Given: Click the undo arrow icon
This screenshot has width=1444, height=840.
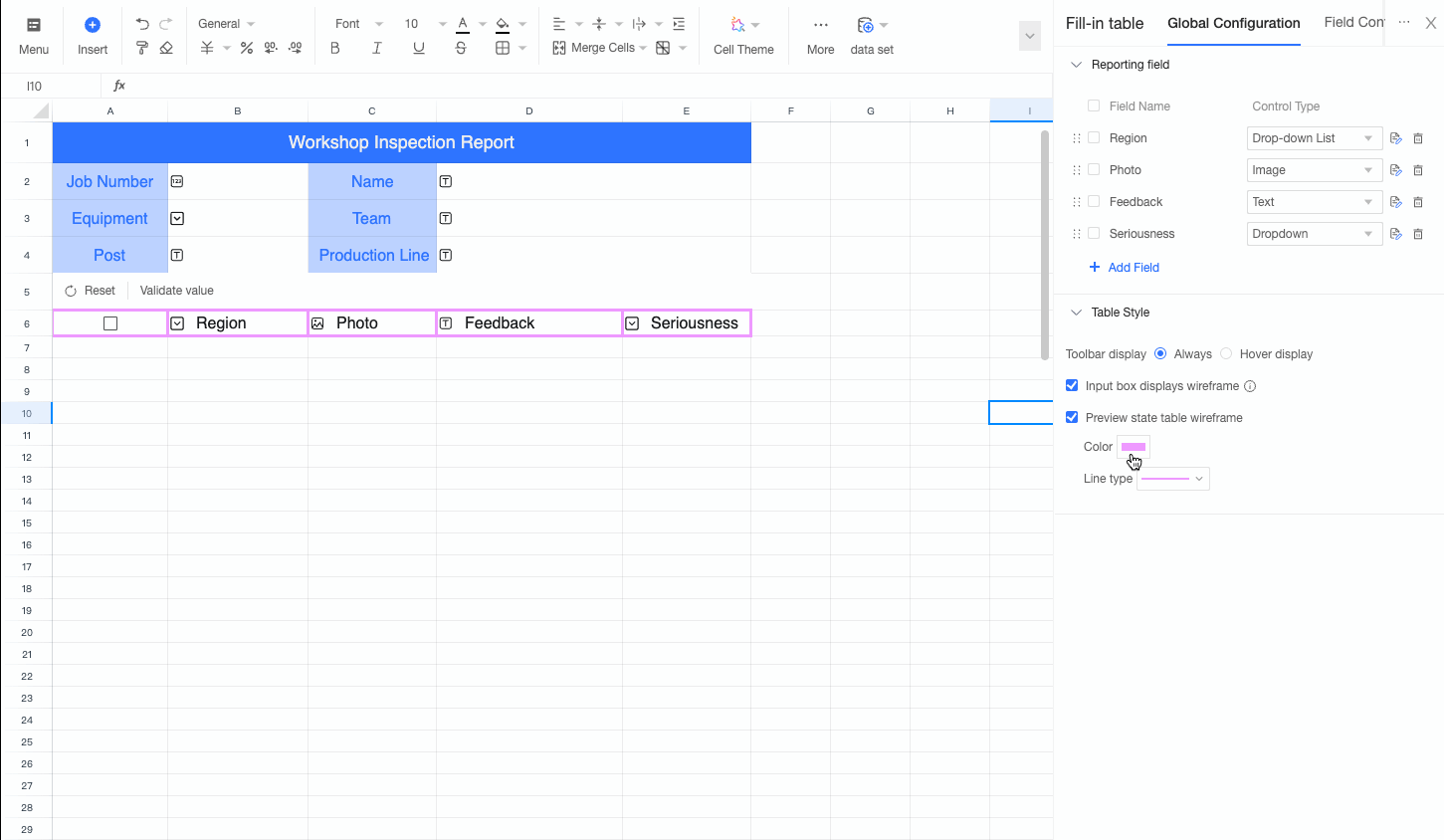Looking at the screenshot, I should [x=142, y=24].
